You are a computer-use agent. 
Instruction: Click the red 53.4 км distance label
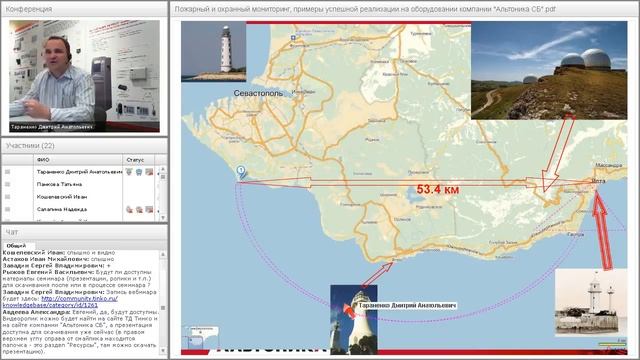click(x=438, y=189)
